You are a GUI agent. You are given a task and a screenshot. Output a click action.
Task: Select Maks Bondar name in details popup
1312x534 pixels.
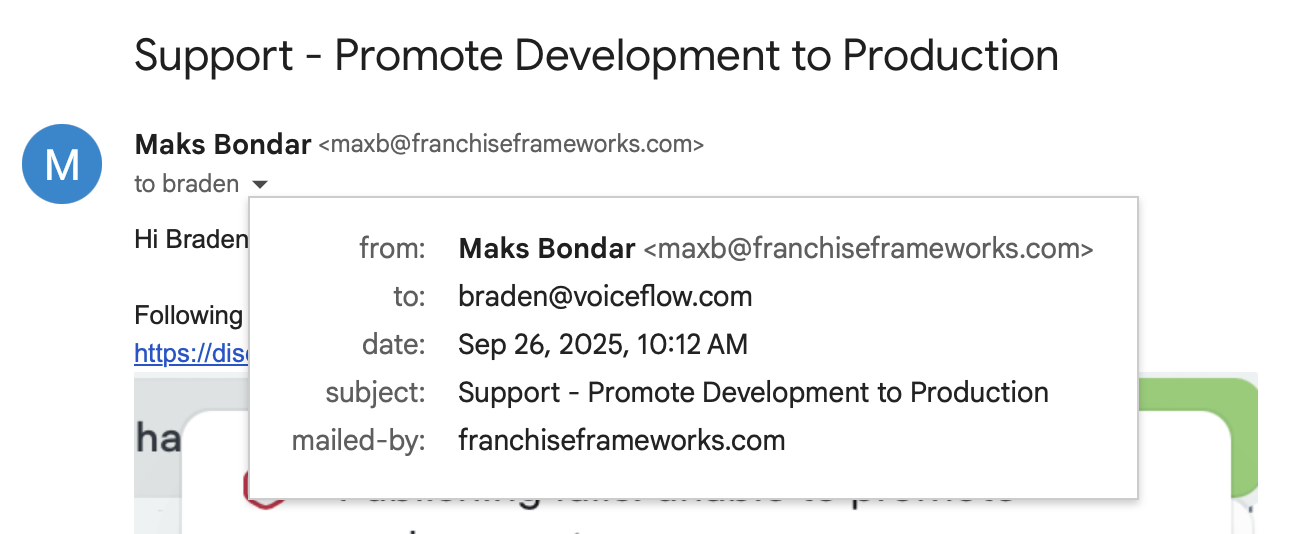[x=546, y=249]
